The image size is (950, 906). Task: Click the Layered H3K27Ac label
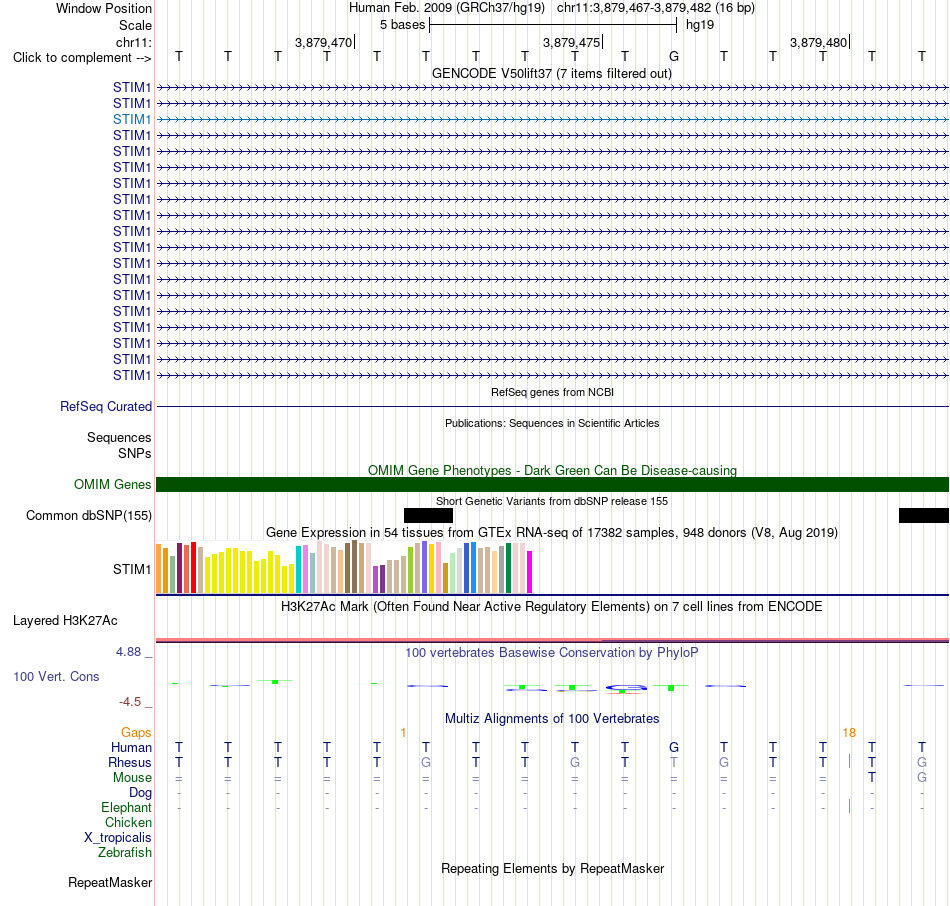click(x=65, y=621)
